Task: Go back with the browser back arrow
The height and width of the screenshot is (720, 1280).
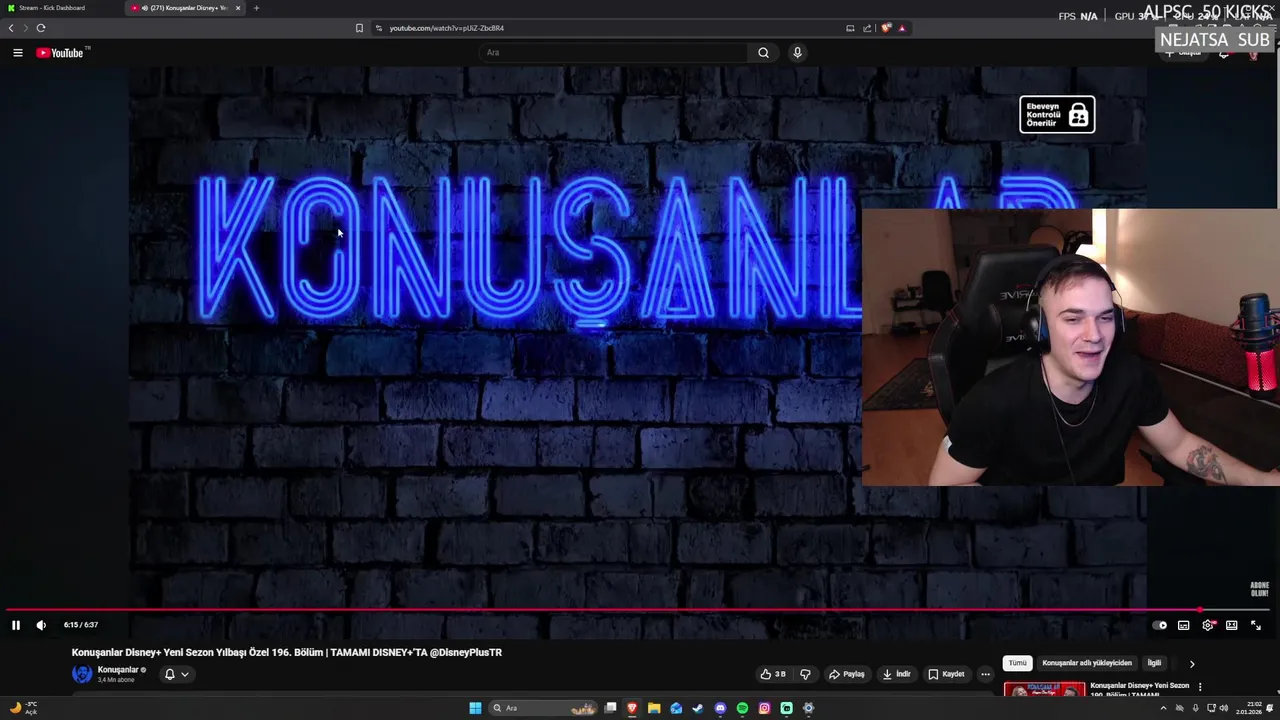Action: click(12, 28)
